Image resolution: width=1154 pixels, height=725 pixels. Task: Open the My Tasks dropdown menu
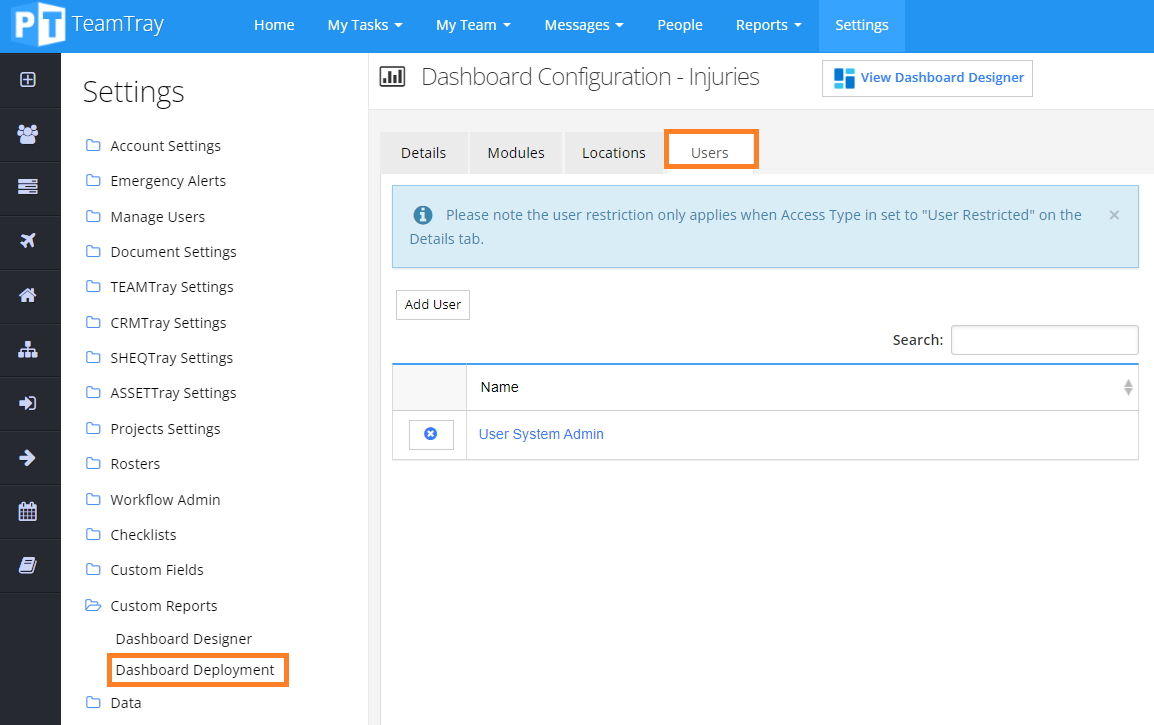(364, 25)
